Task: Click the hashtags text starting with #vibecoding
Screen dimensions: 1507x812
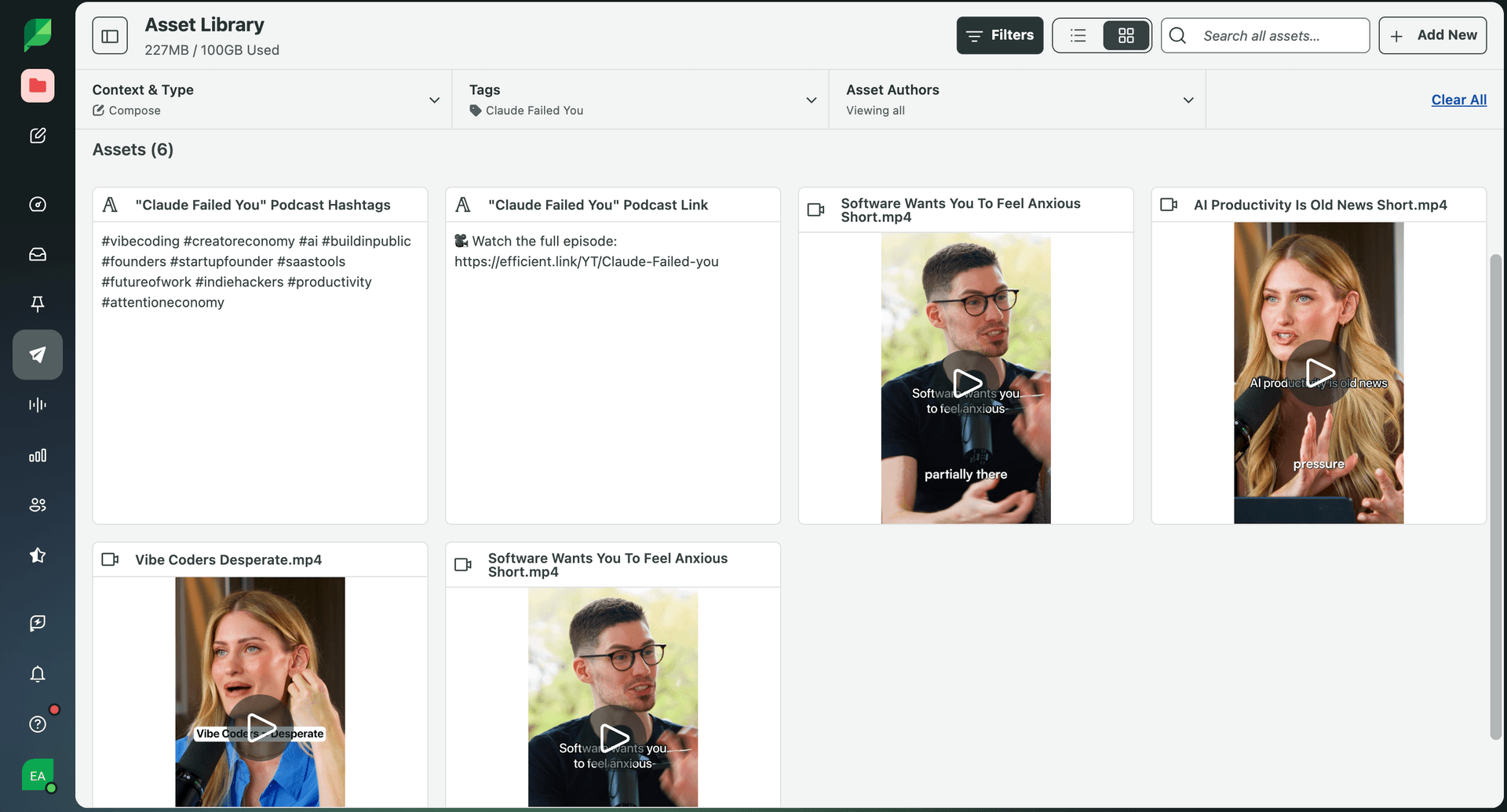Action: pos(256,271)
